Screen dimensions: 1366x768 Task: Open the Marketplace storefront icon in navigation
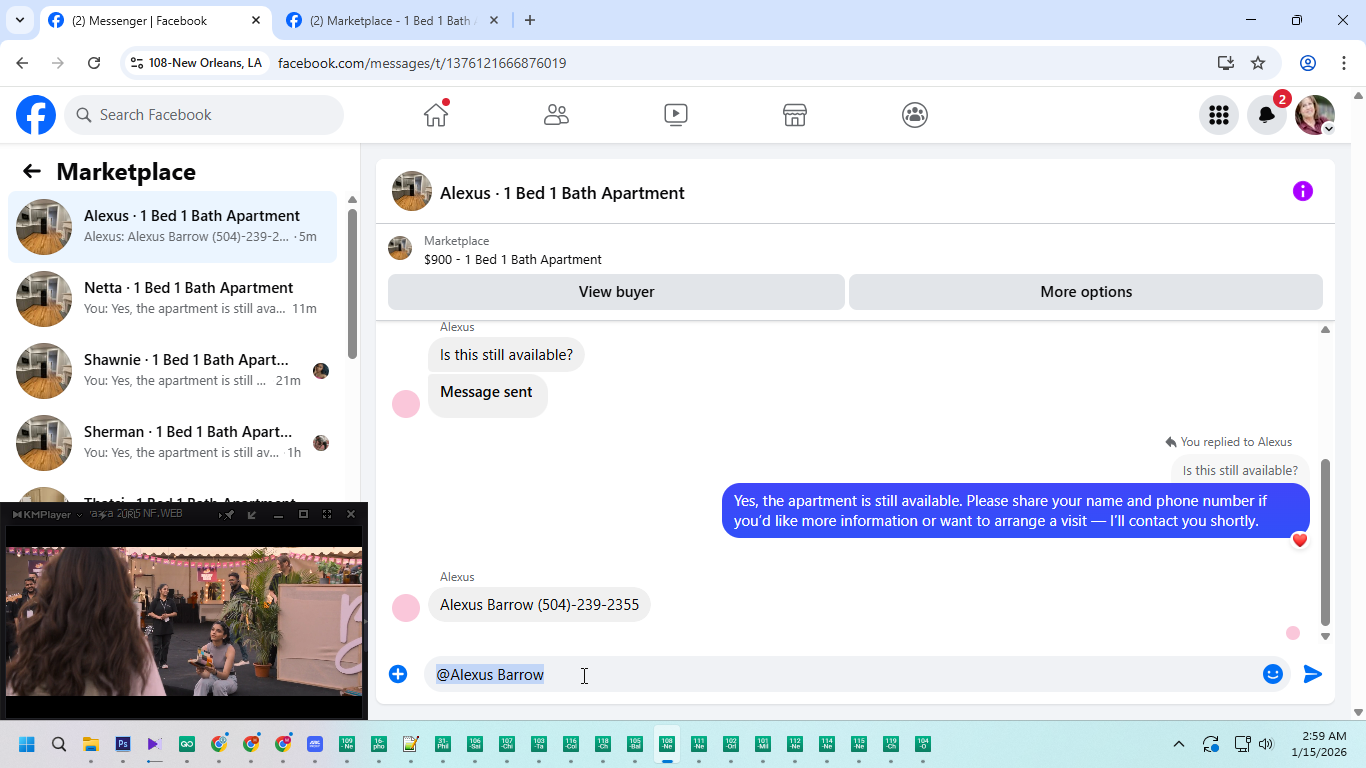pos(795,115)
